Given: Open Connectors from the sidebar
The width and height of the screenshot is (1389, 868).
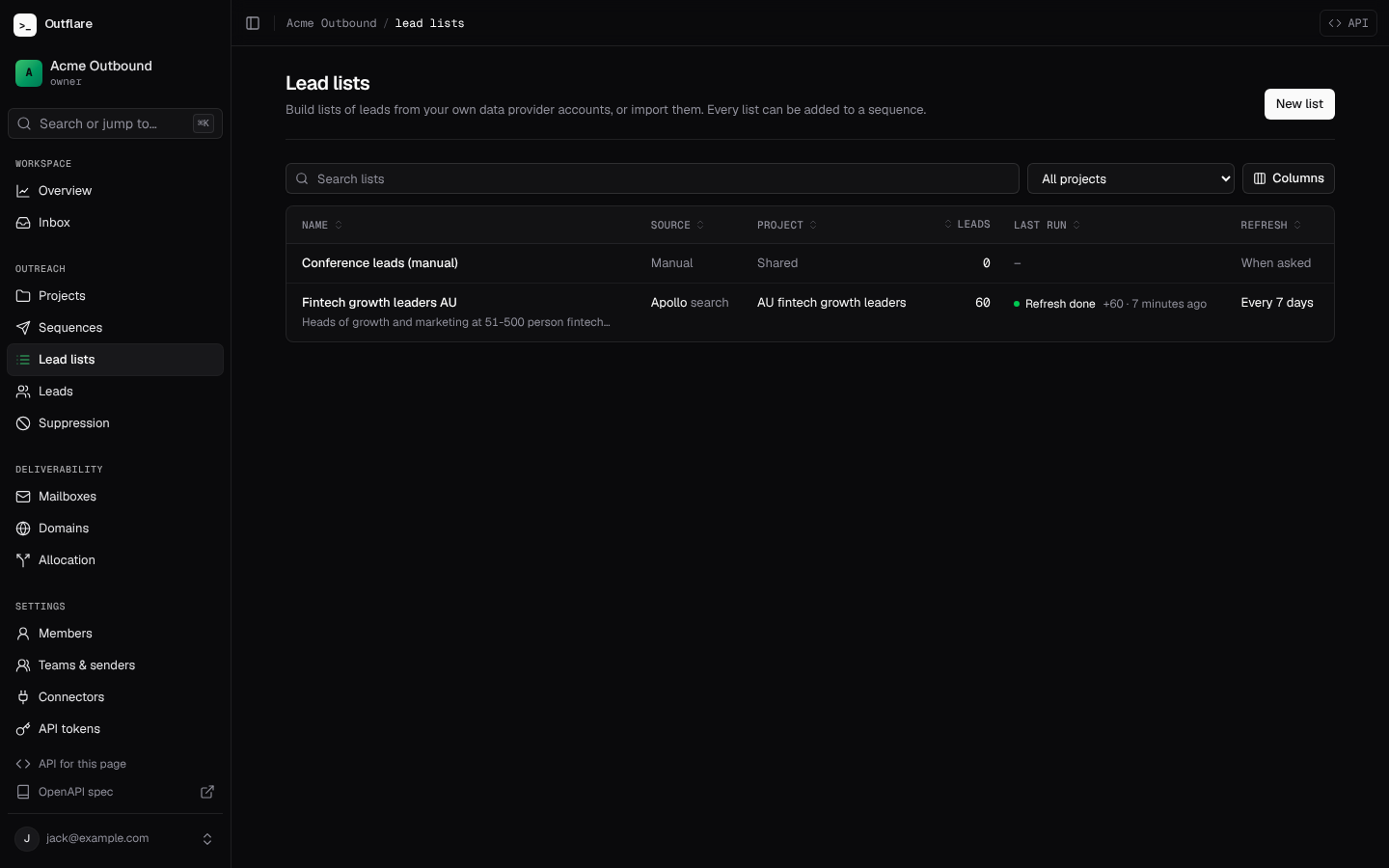Looking at the screenshot, I should (x=116, y=697).
